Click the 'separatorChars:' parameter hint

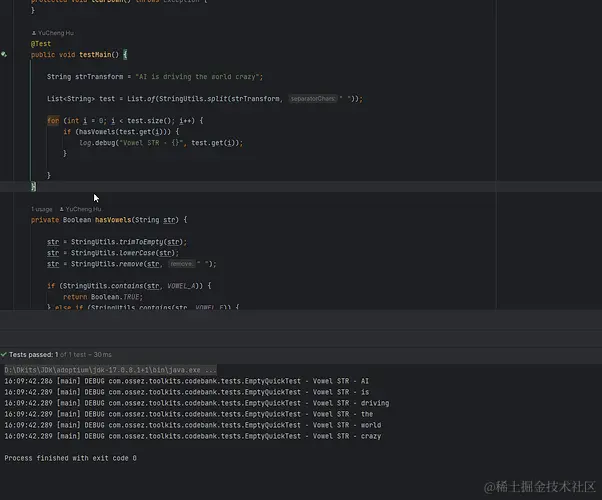[x=313, y=99]
